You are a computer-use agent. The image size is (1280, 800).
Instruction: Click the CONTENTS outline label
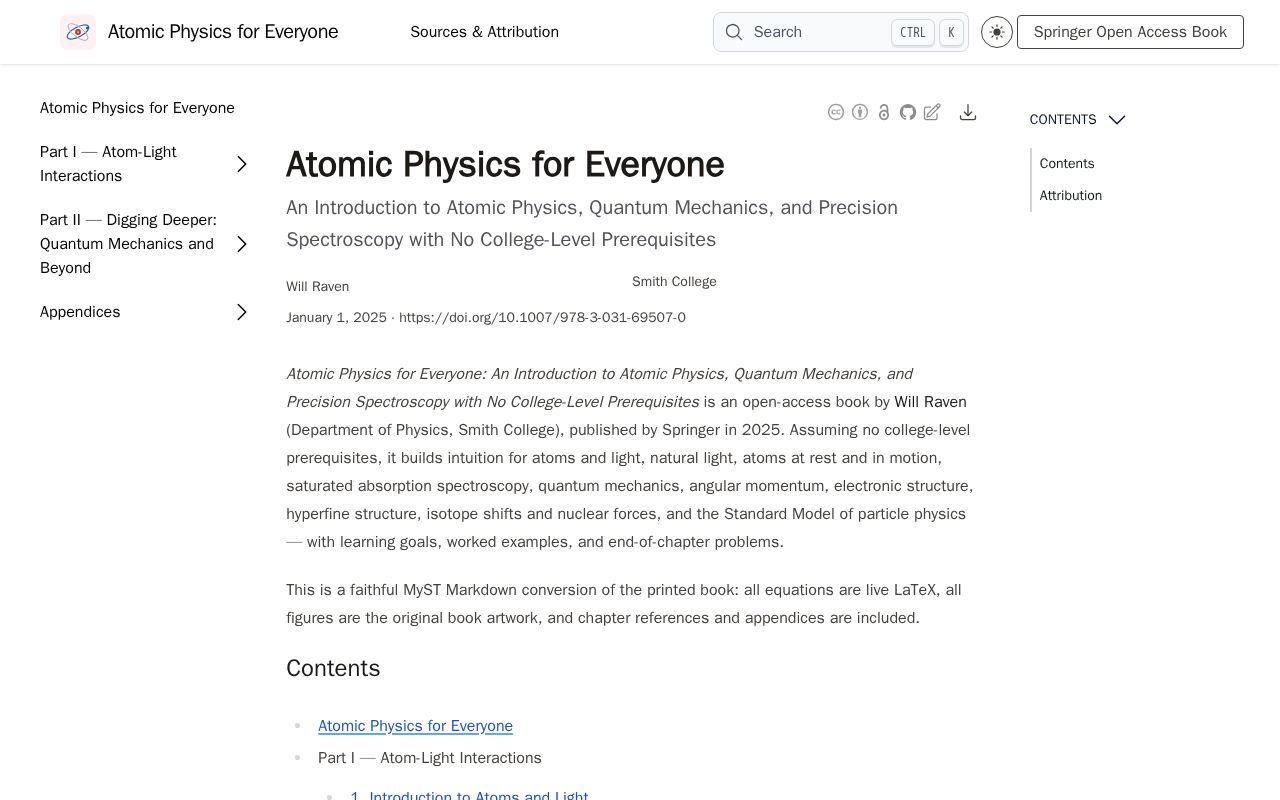[x=1063, y=120]
